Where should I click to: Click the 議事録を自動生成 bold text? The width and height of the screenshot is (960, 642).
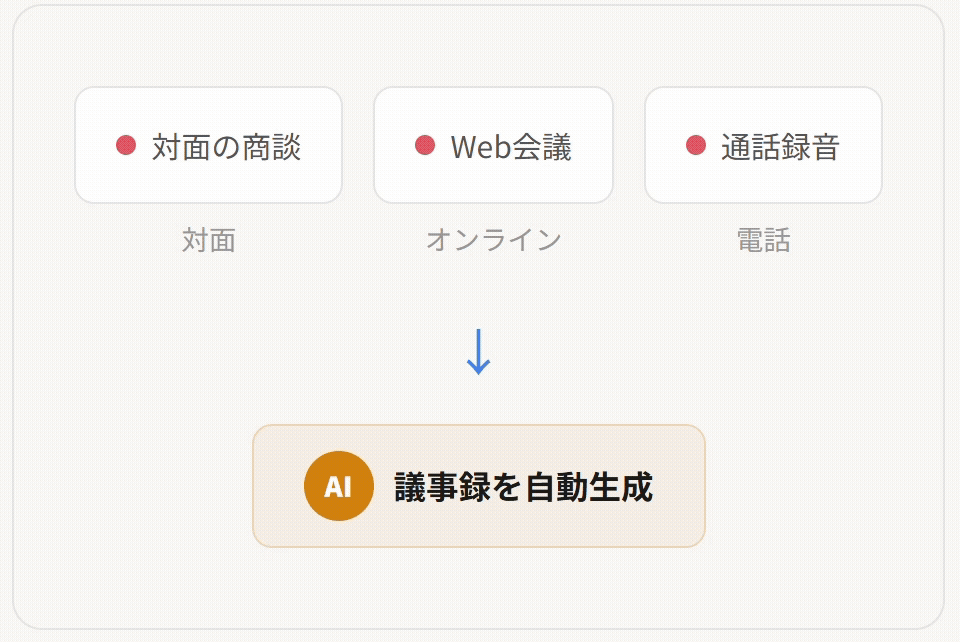tap(523, 487)
